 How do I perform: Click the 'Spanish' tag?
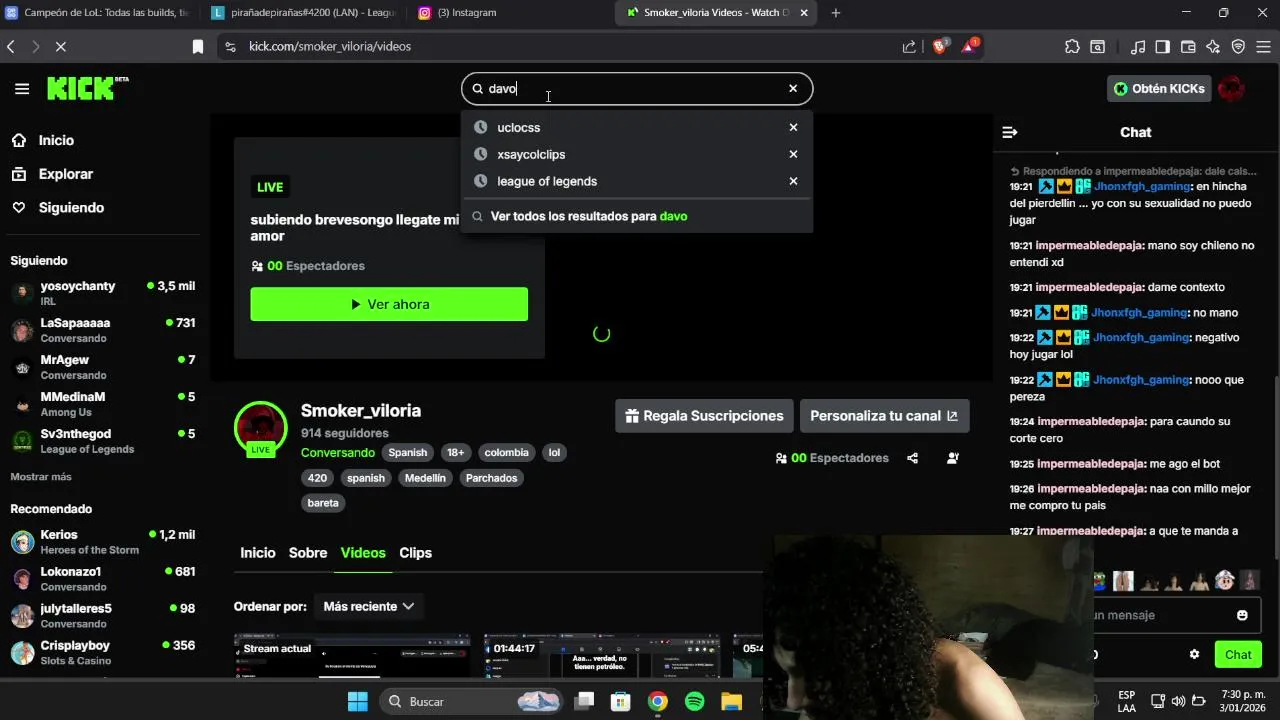407,452
